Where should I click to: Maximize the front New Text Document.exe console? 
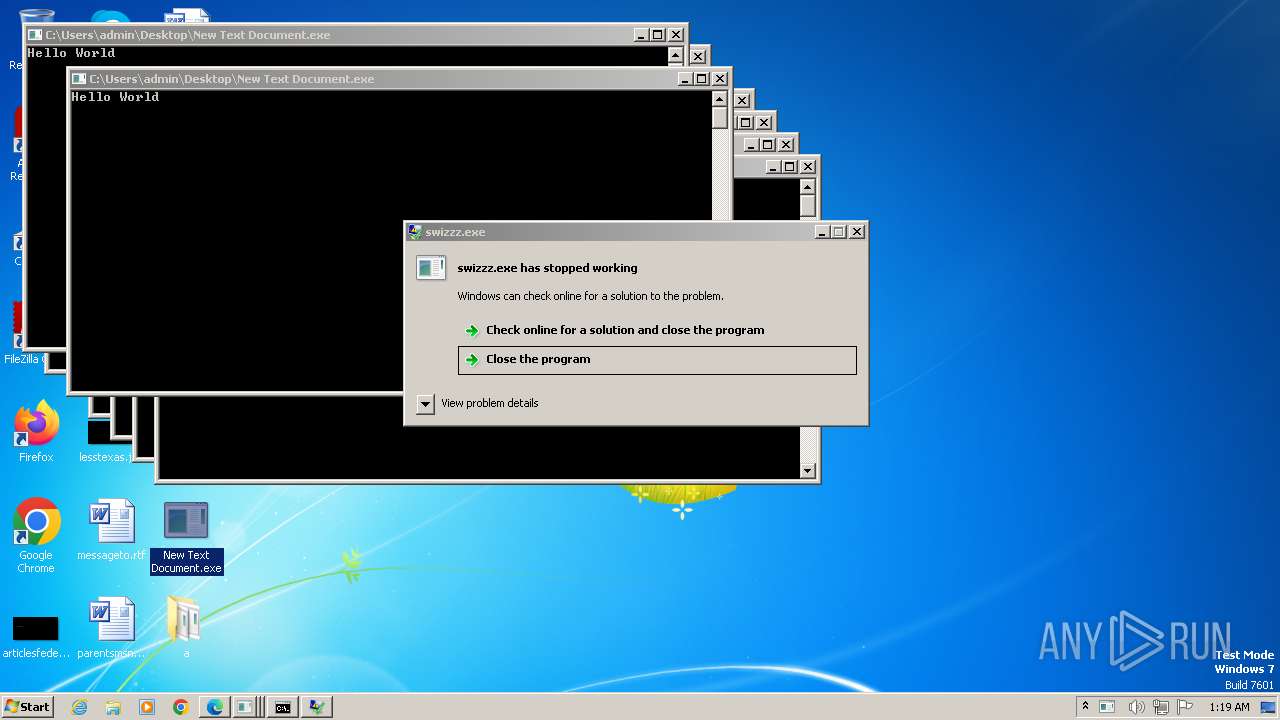[702, 79]
